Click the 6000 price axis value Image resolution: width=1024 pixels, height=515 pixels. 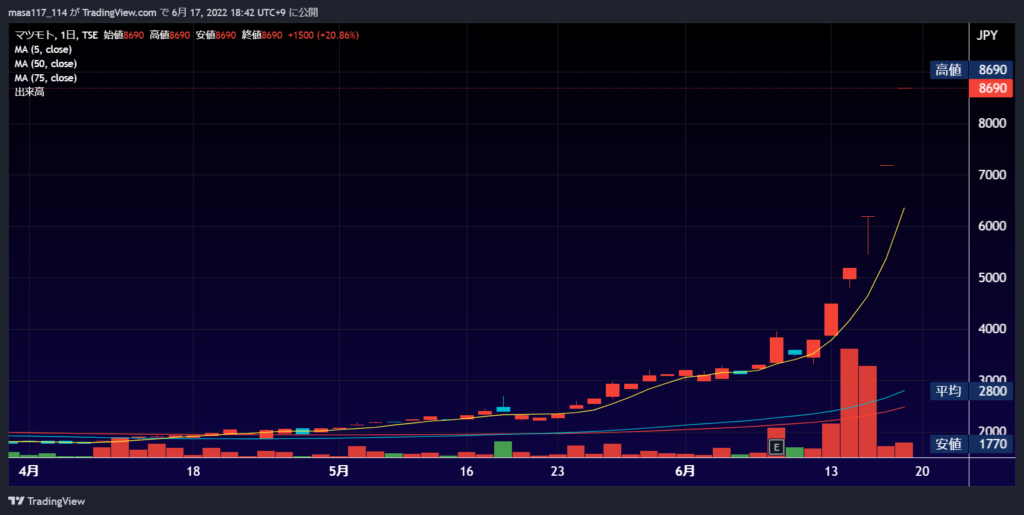(991, 226)
